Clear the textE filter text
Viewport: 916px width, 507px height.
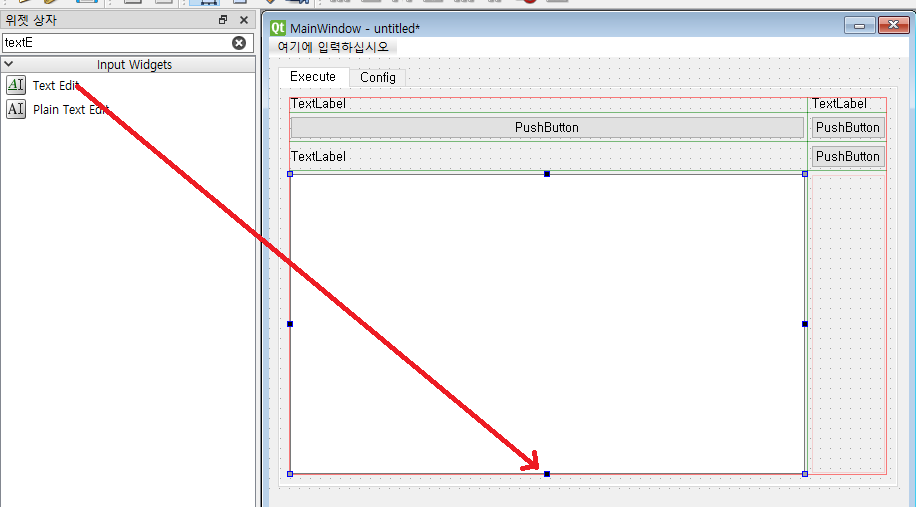coord(239,43)
